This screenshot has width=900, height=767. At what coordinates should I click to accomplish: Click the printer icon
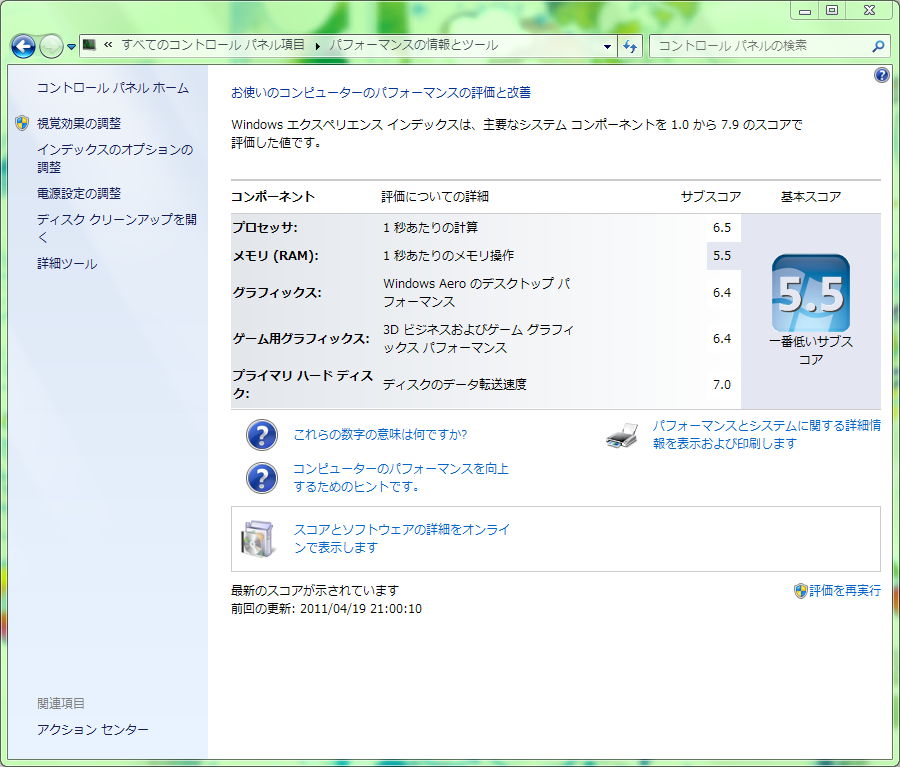click(x=622, y=436)
